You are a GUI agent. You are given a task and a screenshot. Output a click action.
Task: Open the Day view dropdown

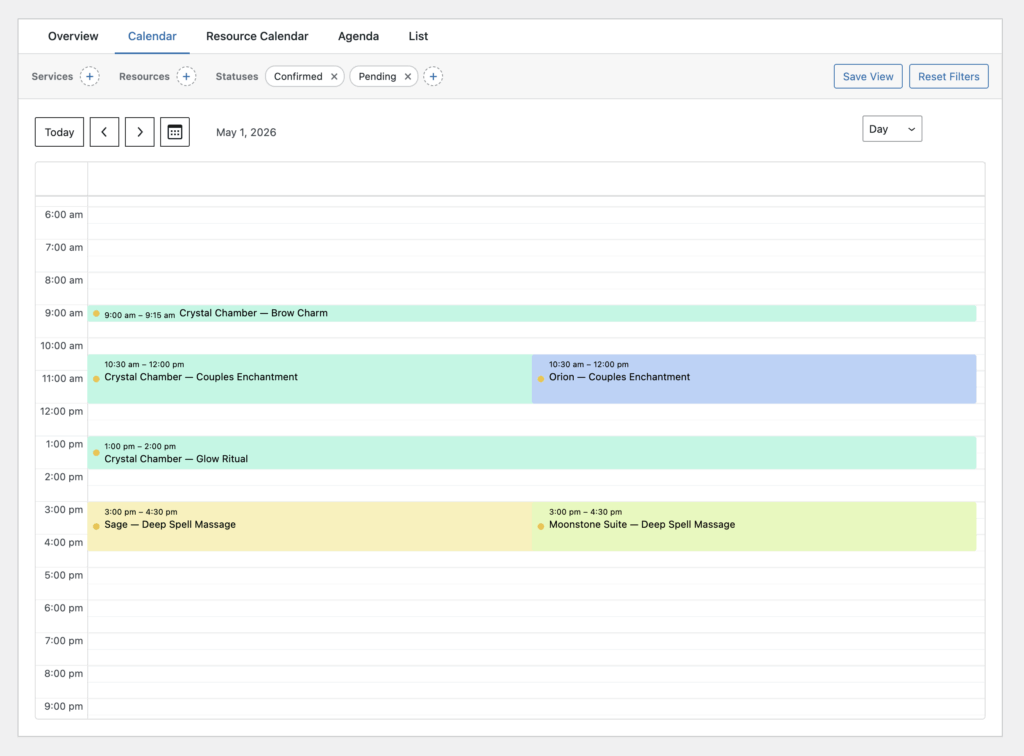891,128
